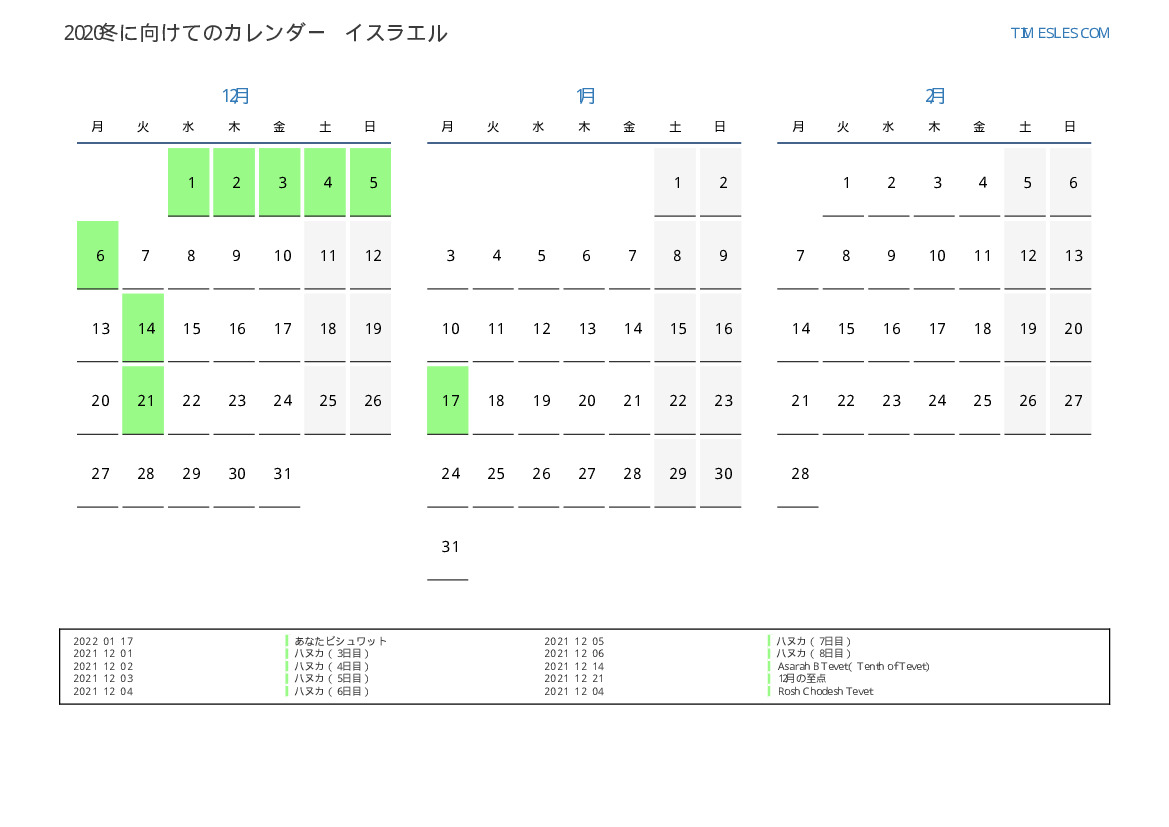Click January 31 in the 1月 calendar
The image size is (1169, 827).
click(448, 546)
